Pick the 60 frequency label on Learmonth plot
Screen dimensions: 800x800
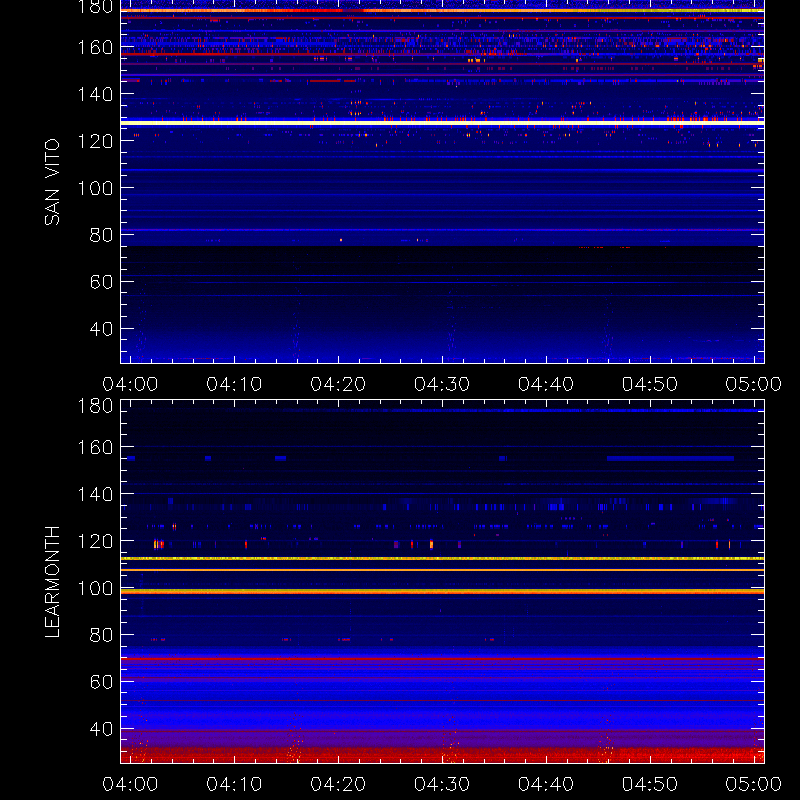(x=102, y=682)
